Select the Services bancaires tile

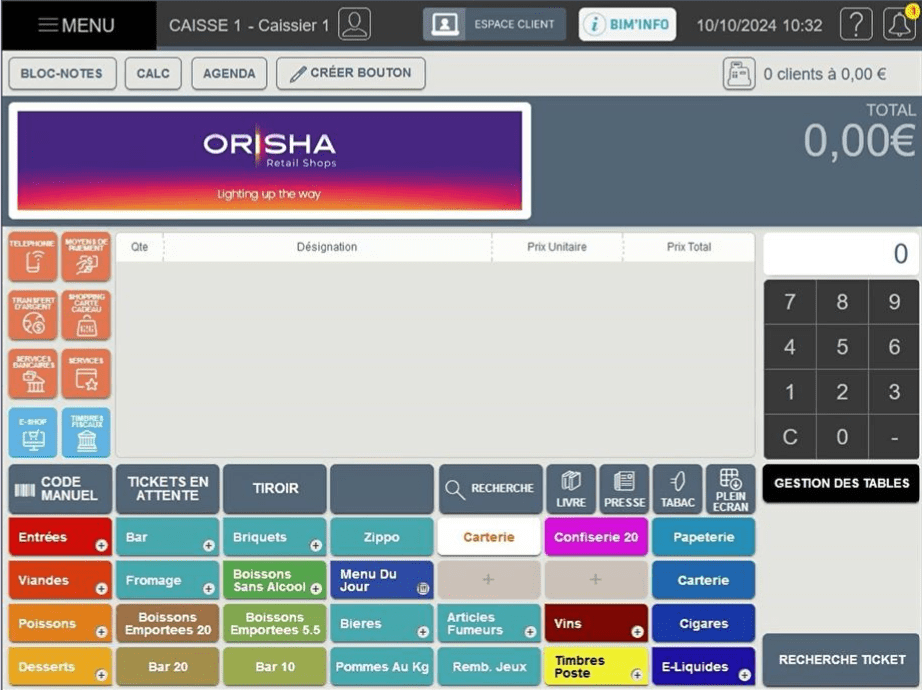pyautogui.click(x=33, y=374)
